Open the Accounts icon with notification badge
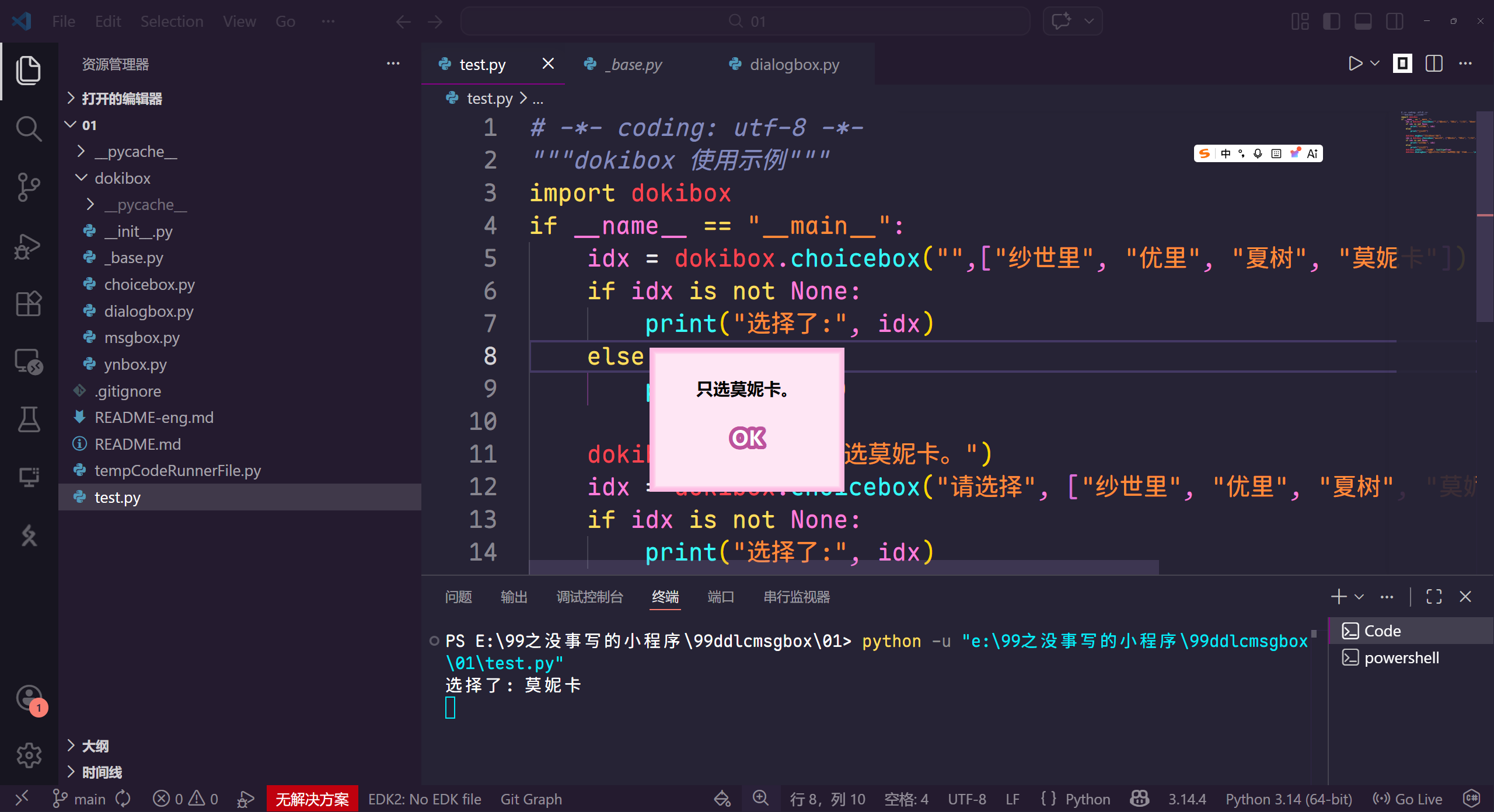 [x=30, y=698]
